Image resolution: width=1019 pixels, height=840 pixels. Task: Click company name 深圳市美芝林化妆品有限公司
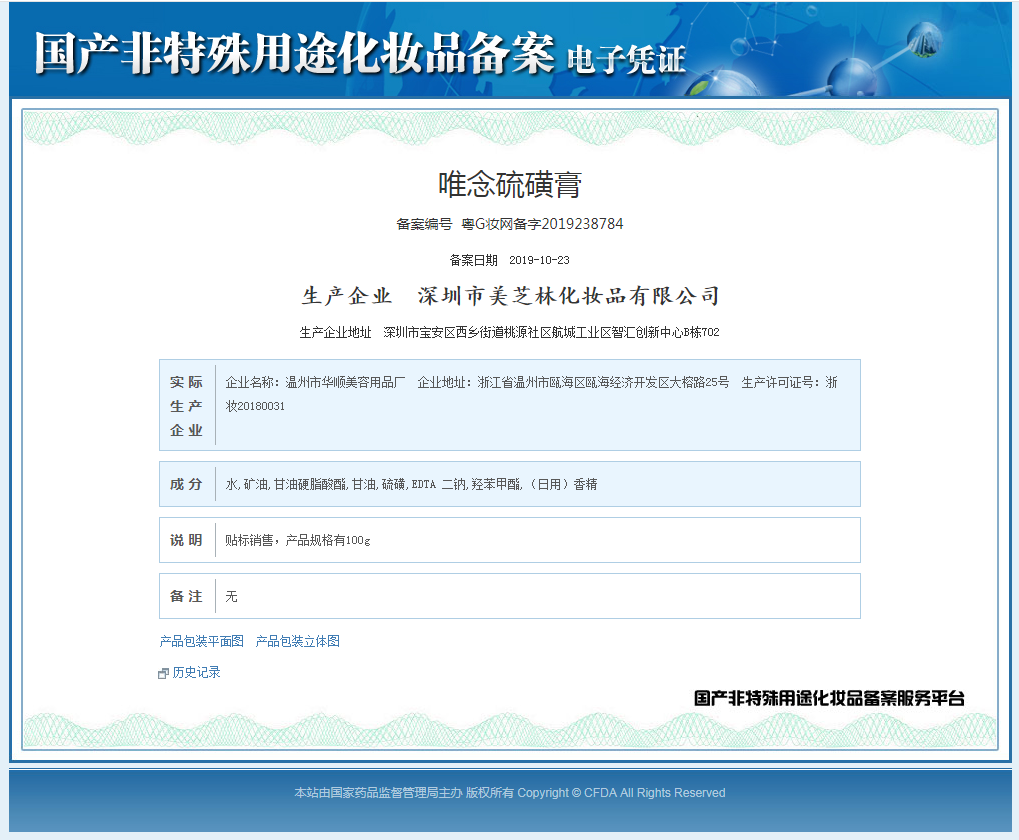569,296
